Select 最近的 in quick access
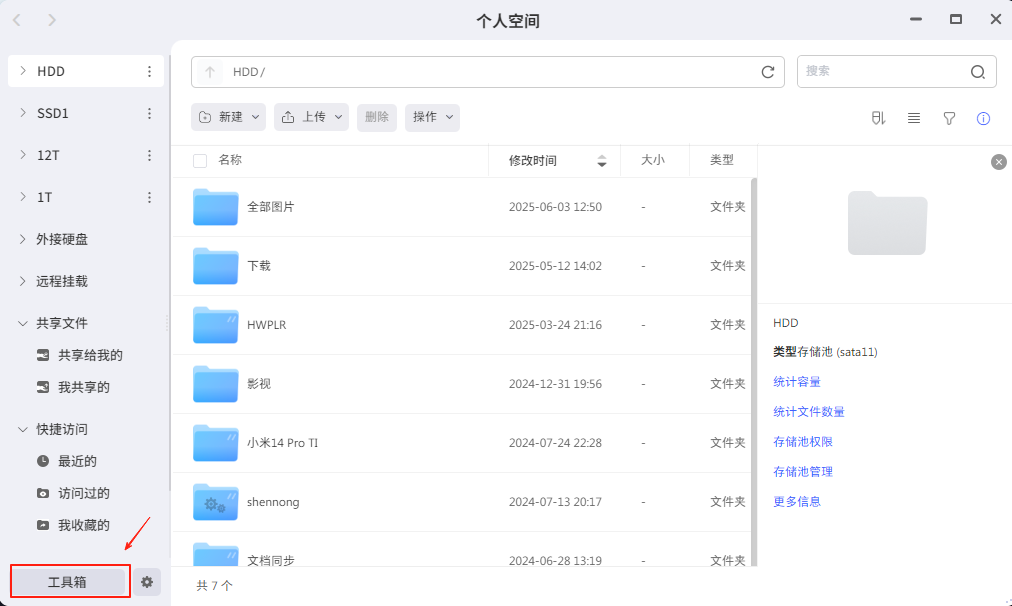 (77, 461)
